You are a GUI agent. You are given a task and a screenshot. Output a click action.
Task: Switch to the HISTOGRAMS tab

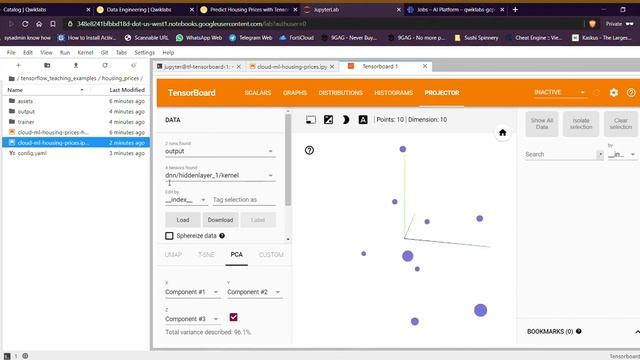[x=393, y=93]
